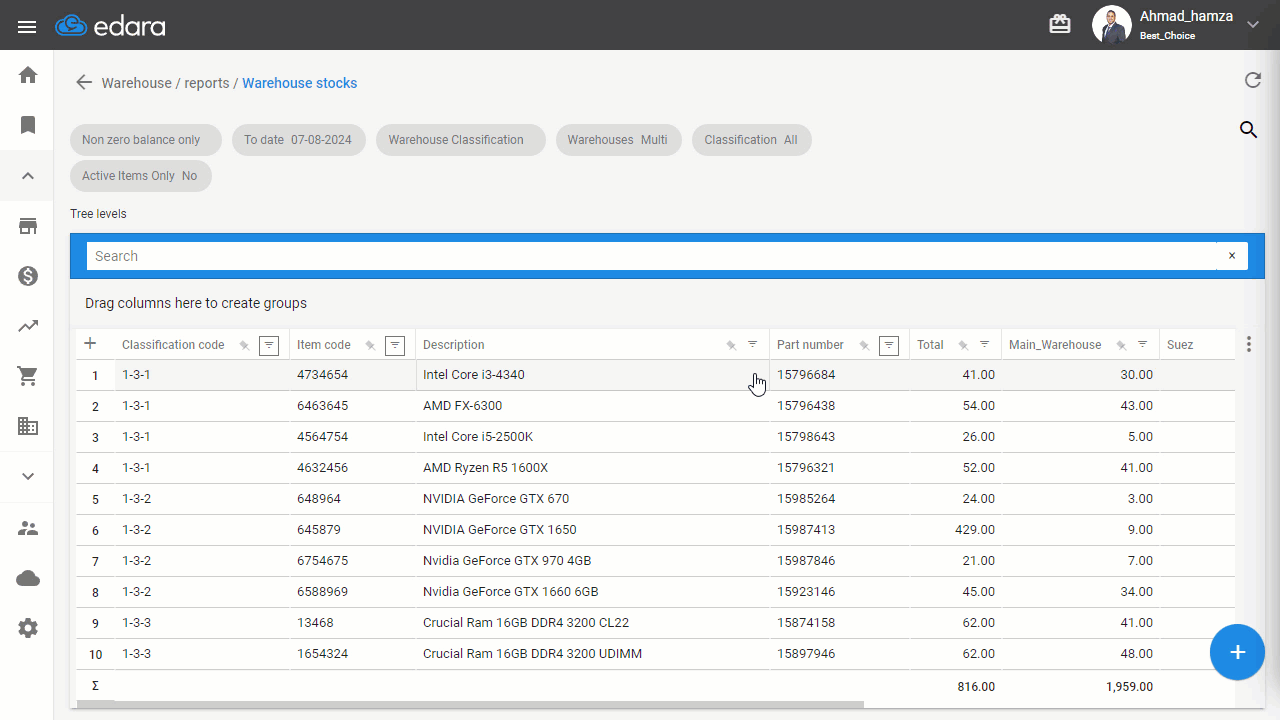Select Crucial Ram 16GB DDR4 3200 CL22

592,623
